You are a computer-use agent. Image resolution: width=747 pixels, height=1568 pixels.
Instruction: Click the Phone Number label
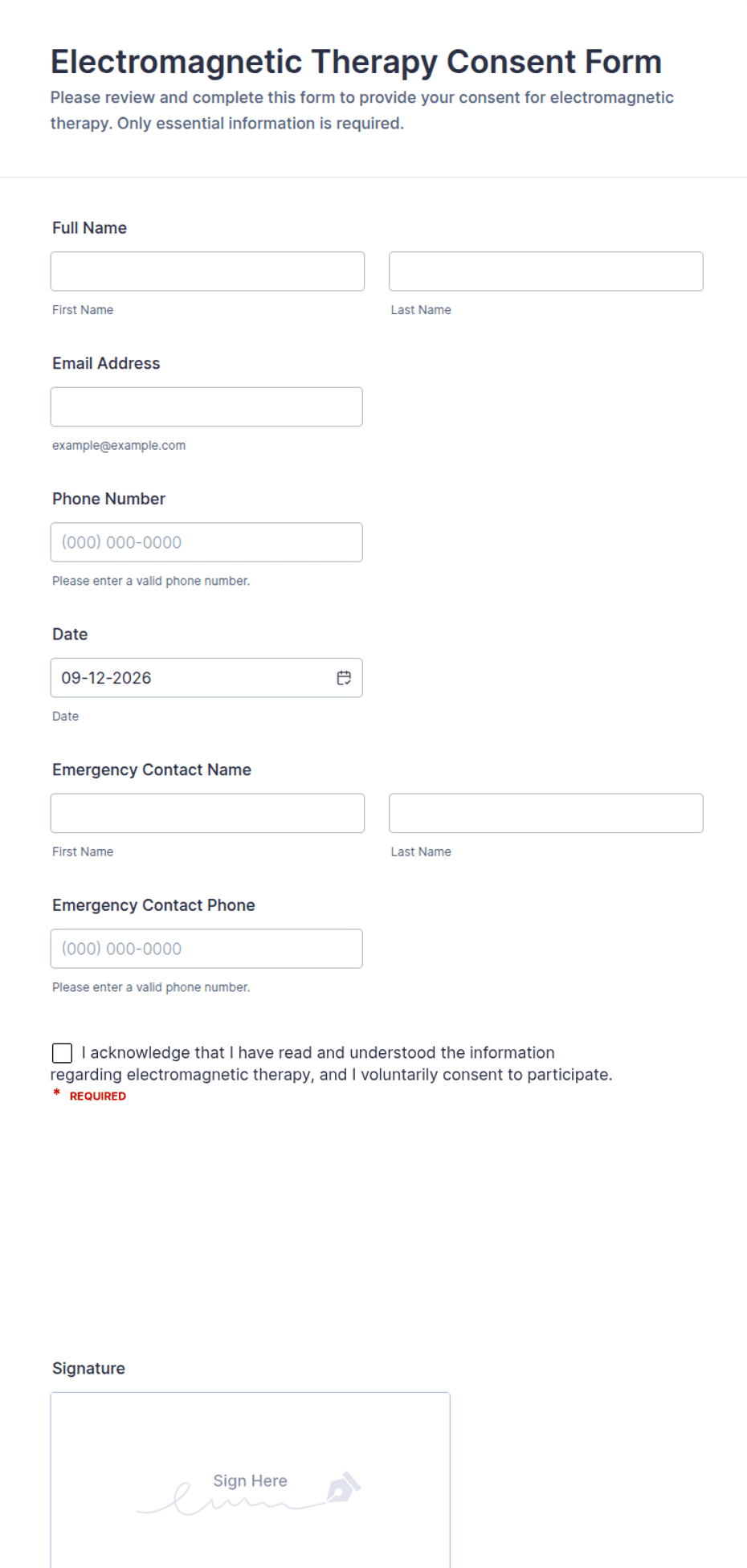(108, 499)
